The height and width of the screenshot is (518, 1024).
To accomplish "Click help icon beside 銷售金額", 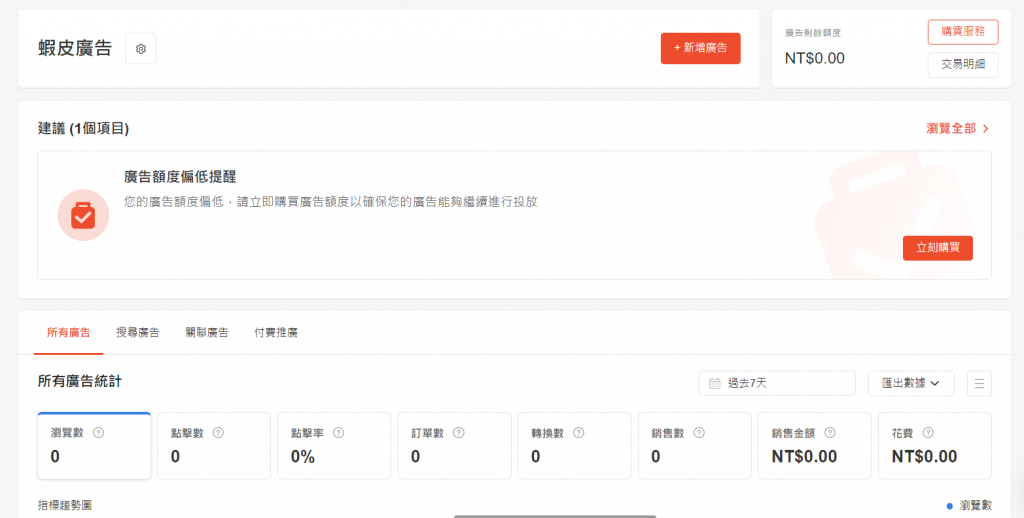I will pos(830,432).
